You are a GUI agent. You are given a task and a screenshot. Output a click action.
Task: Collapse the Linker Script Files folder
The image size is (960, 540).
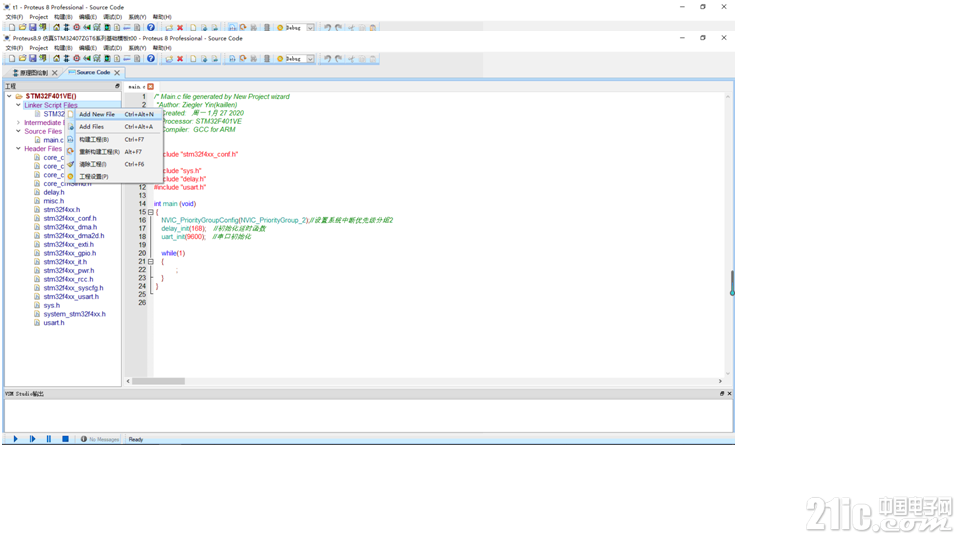point(18,105)
